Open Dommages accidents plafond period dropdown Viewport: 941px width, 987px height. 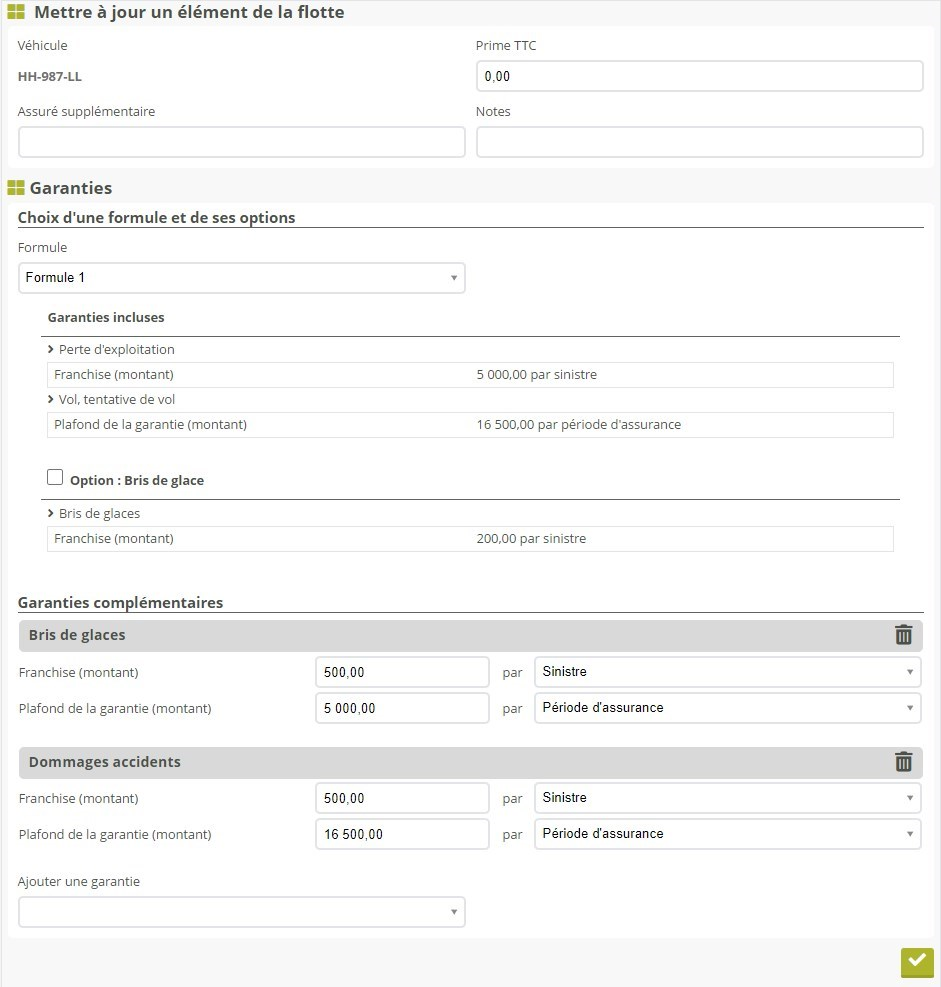pyautogui.click(x=727, y=834)
